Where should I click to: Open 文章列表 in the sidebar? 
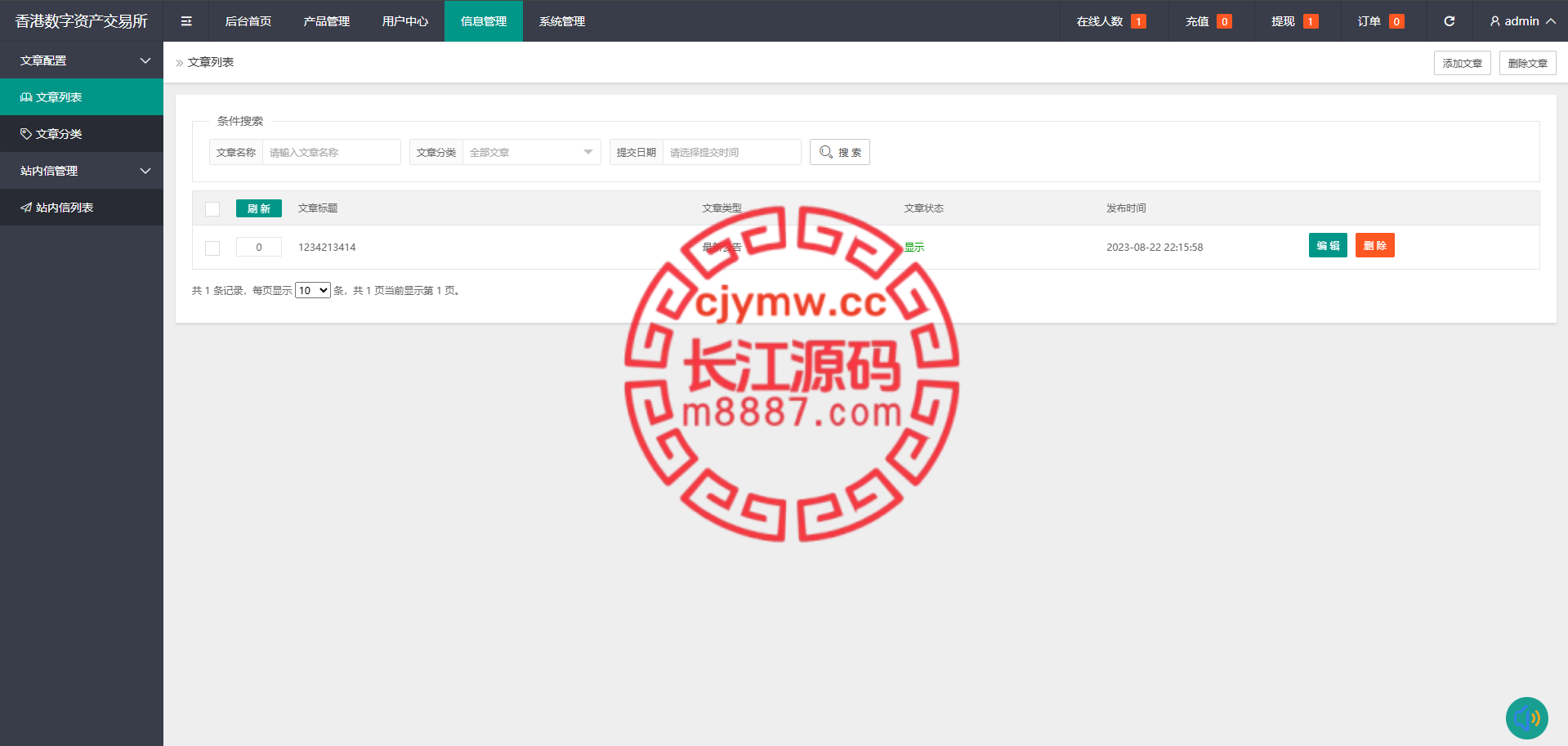82,97
